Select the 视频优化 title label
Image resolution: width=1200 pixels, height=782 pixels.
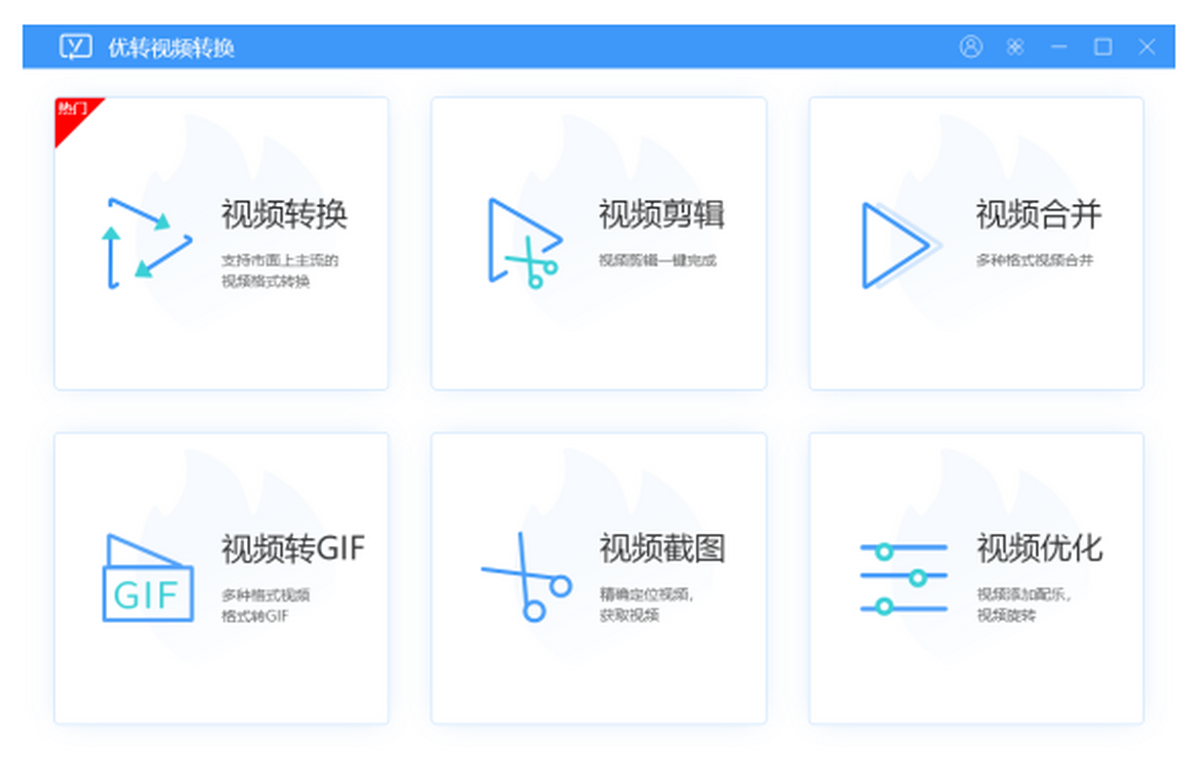[x=1038, y=548]
